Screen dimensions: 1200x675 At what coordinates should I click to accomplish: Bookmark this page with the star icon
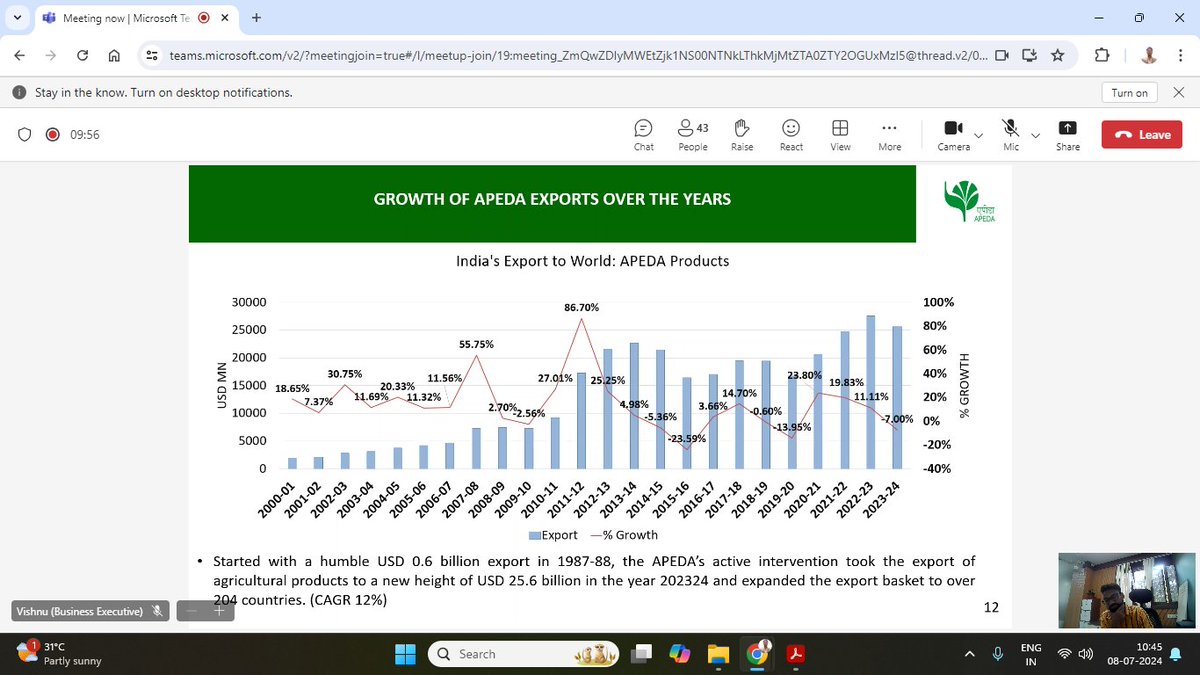pyautogui.click(x=1057, y=56)
